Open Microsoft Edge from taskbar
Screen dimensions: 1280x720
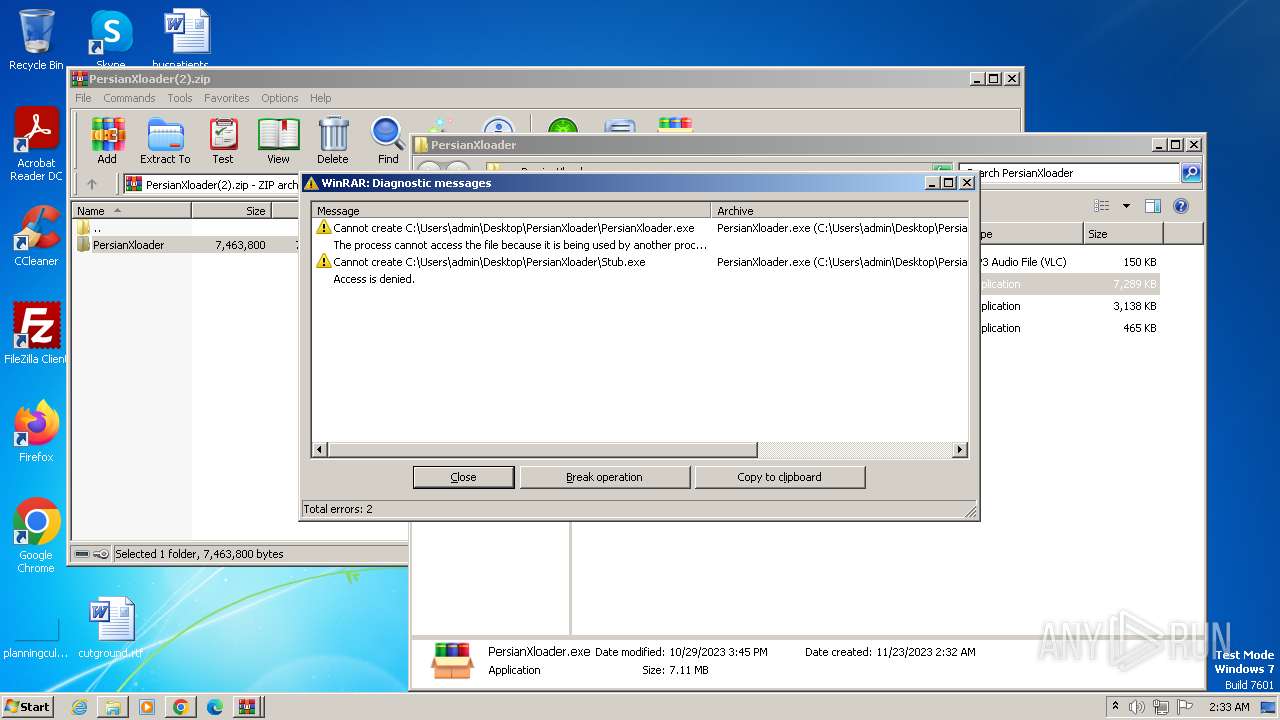point(215,707)
